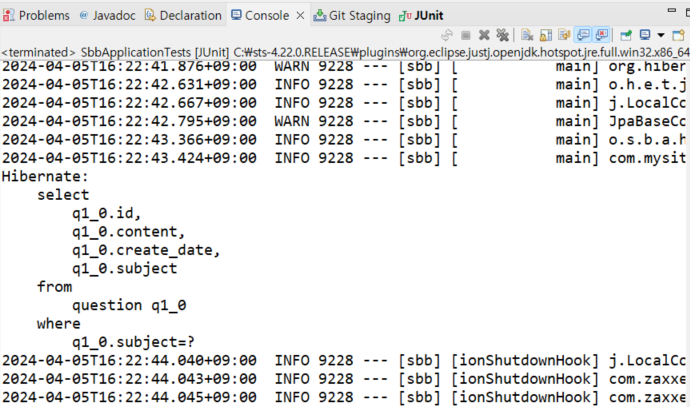The image size is (690, 407).
Task: Close the Console tab
Action: tap(300, 15)
